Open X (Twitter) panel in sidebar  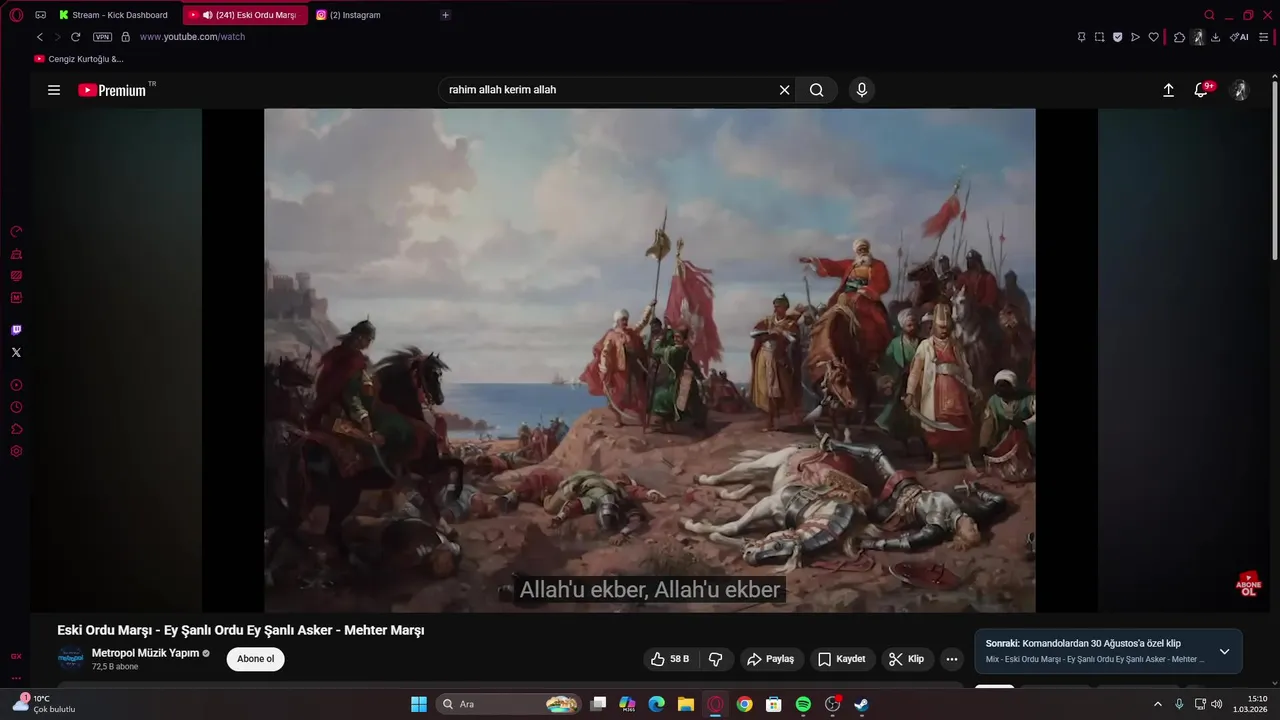(16, 352)
